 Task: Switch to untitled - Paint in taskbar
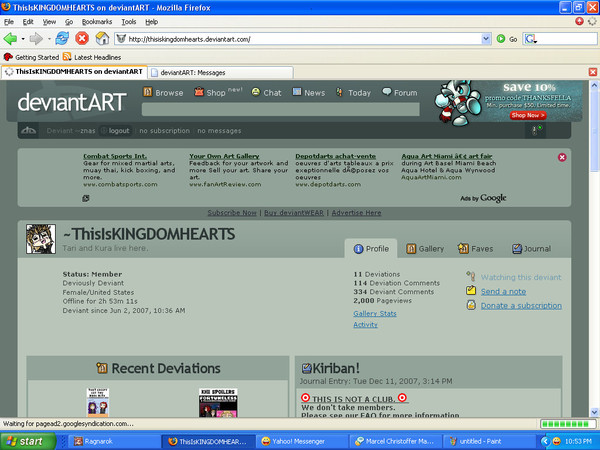[x=489, y=441]
